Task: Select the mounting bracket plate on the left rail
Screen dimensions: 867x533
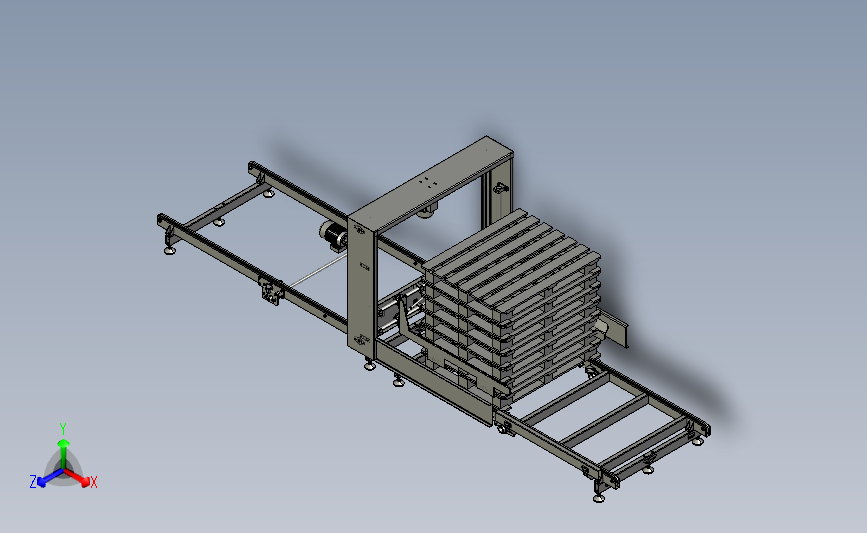Action: [271, 291]
